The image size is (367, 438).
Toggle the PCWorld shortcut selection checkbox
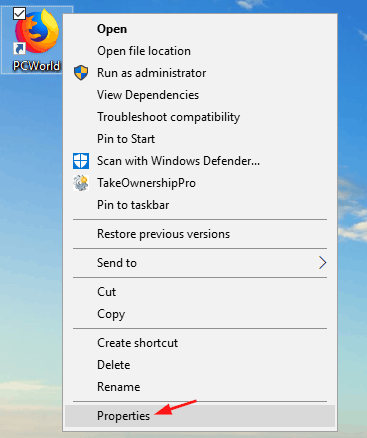(19, 14)
